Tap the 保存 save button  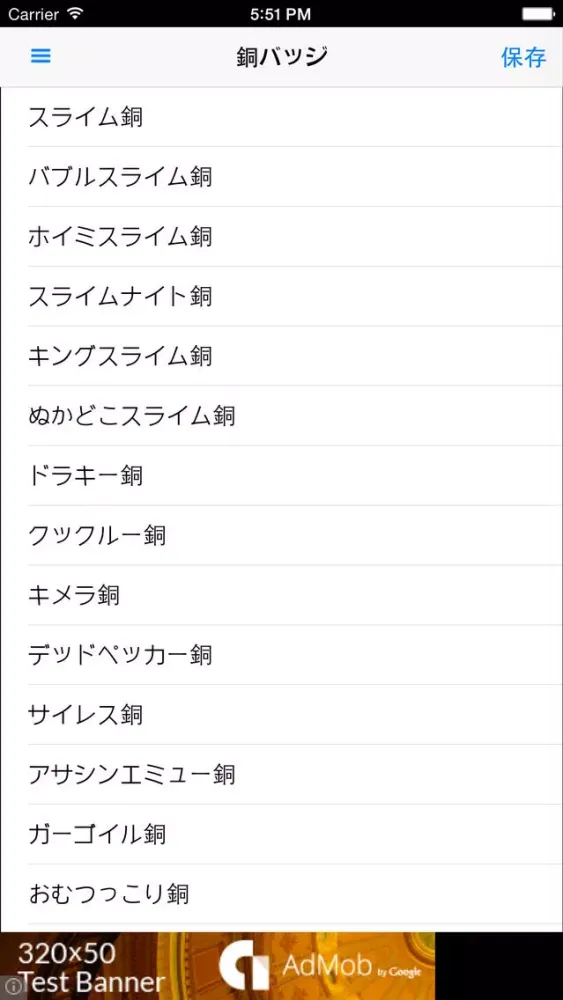coord(523,57)
